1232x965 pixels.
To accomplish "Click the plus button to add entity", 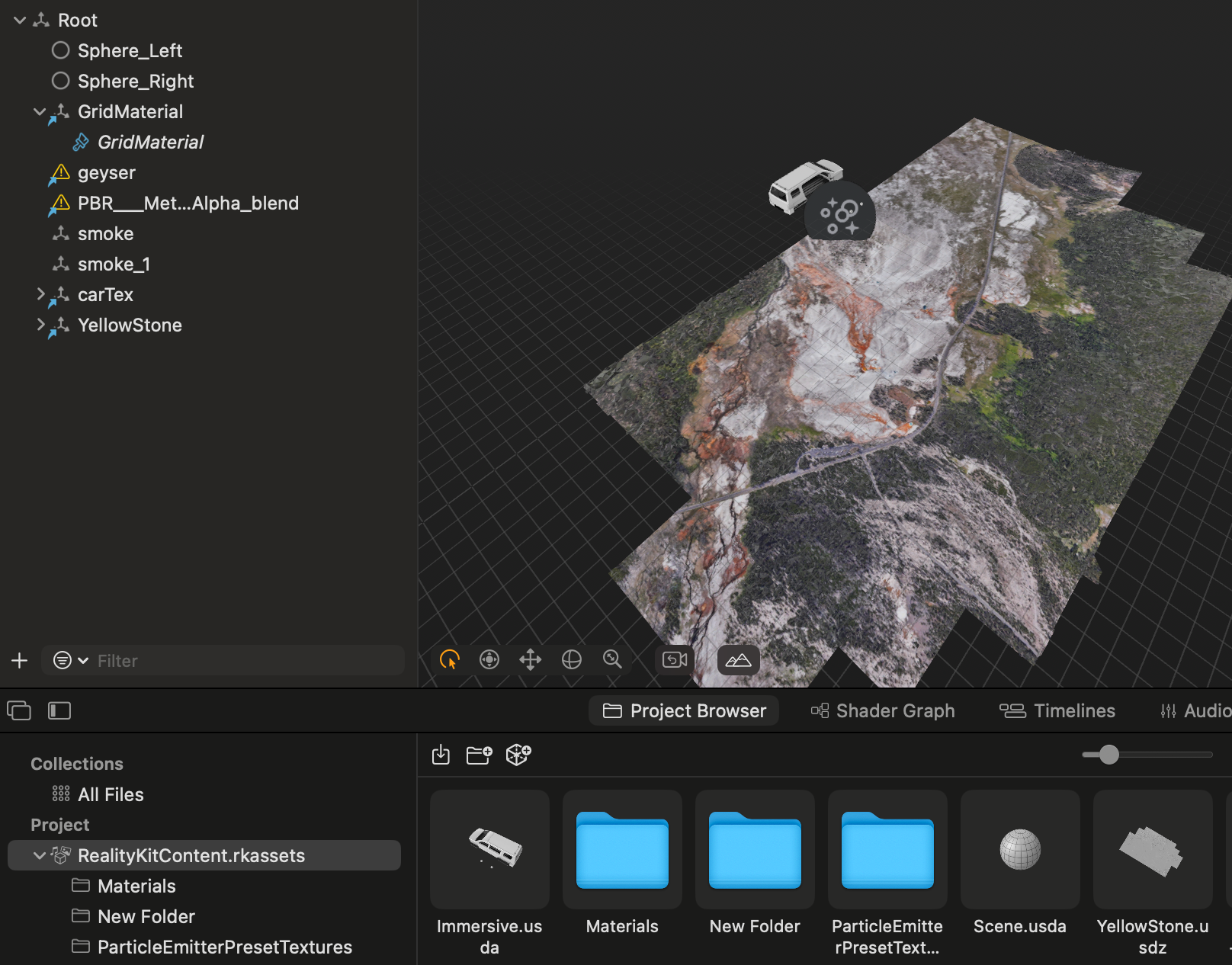I will pos(20,660).
